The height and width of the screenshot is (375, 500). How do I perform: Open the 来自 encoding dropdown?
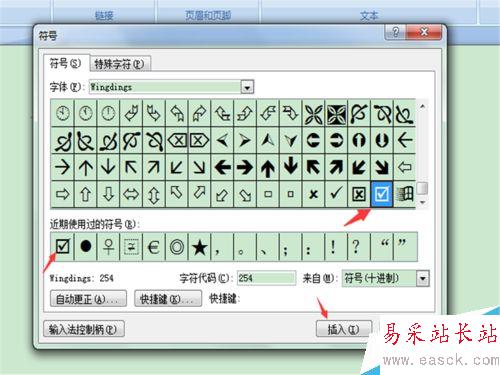[423, 278]
